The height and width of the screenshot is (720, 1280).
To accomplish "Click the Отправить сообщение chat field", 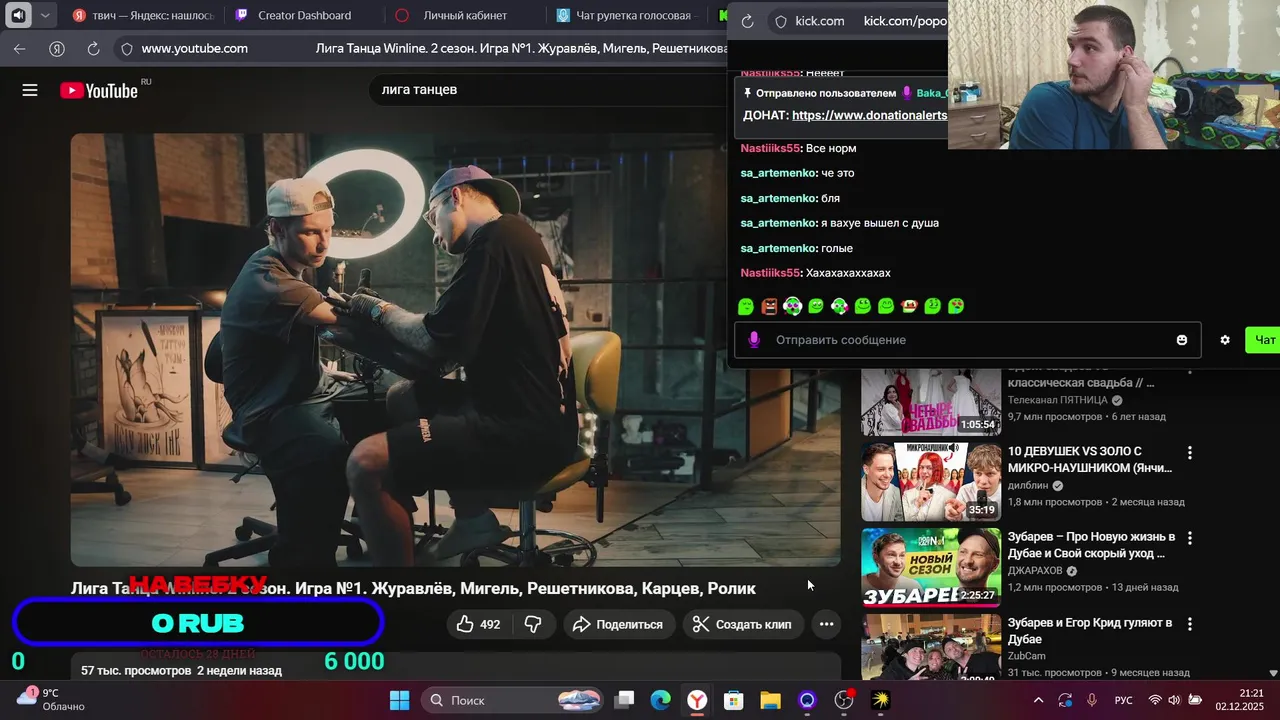I will pyautogui.click(x=967, y=340).
